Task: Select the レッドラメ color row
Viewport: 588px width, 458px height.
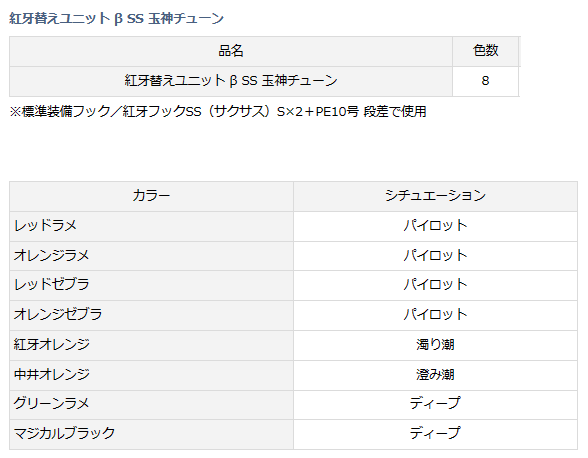Action: [x=293, y=226]
